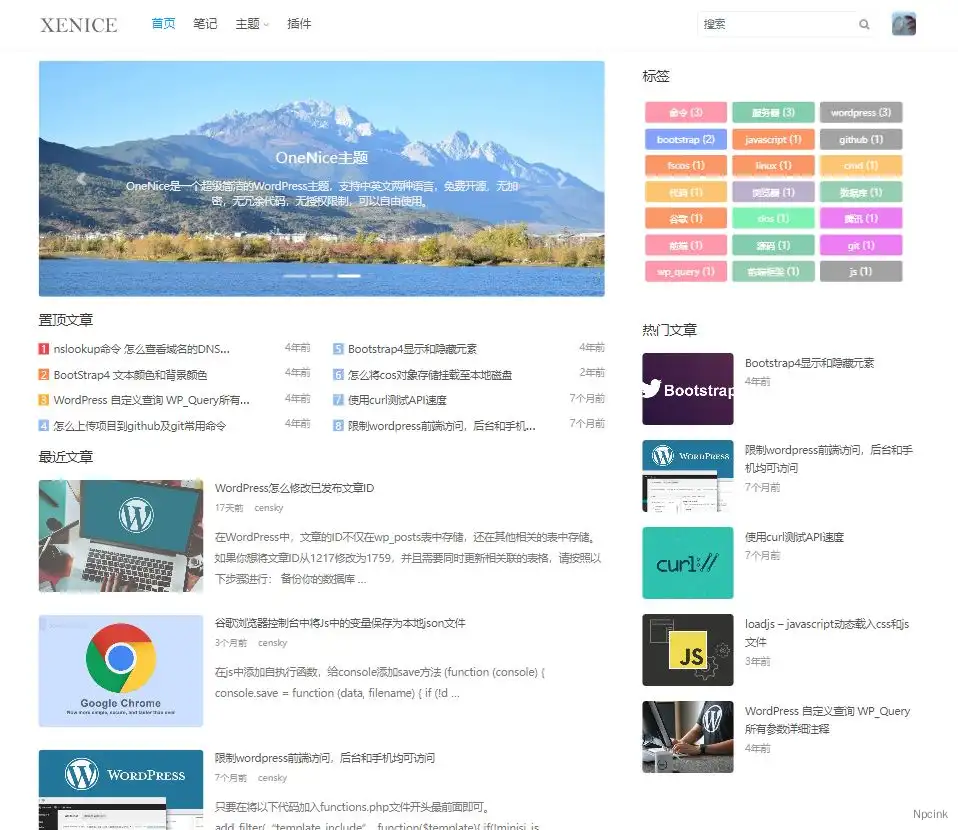Expand the 主题 dropdown in the navigation bar
Viewport: 958px width, 830px height.
tap(251, 23)
